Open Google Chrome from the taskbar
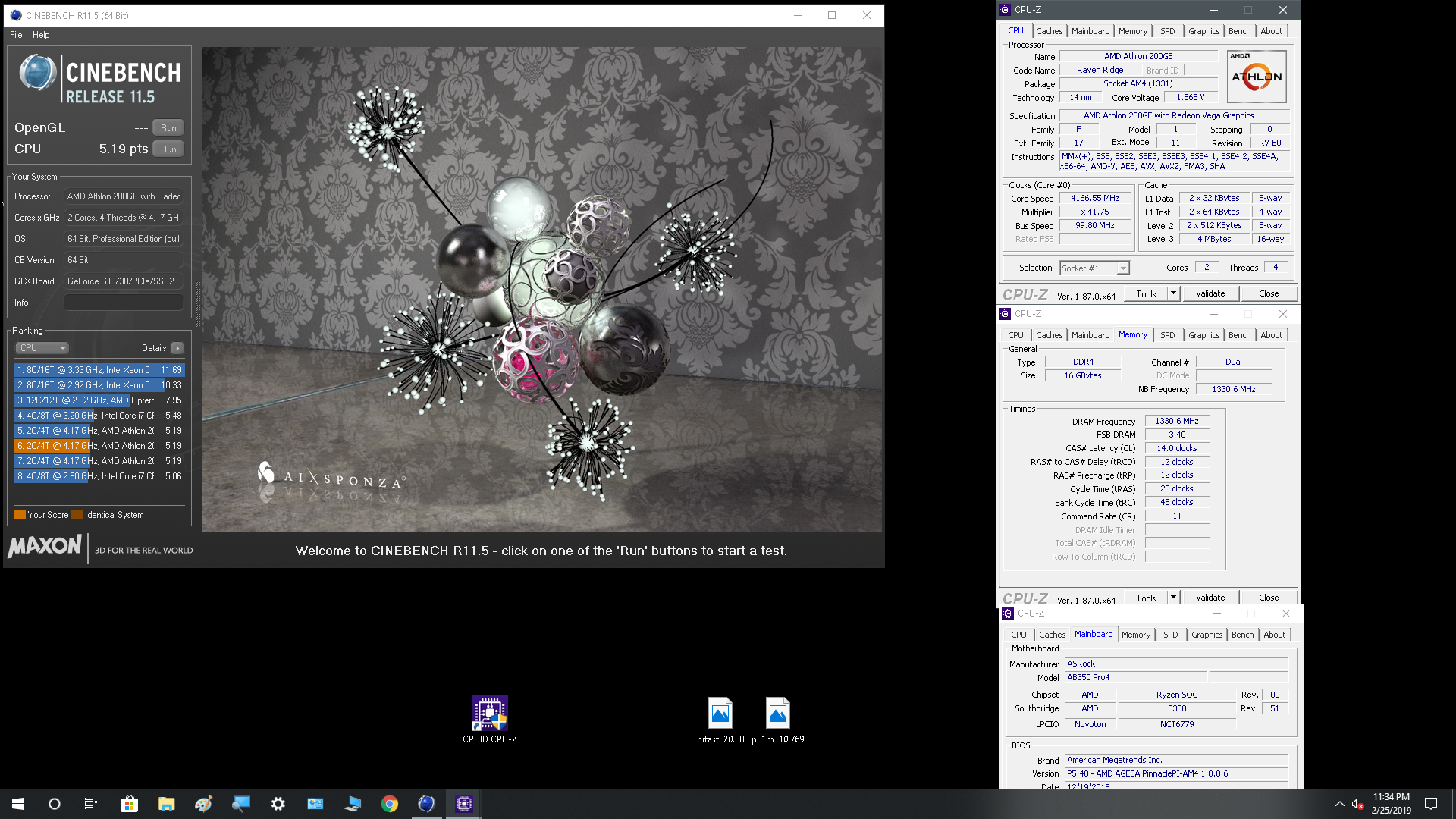This screenshot has height=819, width=1456. 390,804
